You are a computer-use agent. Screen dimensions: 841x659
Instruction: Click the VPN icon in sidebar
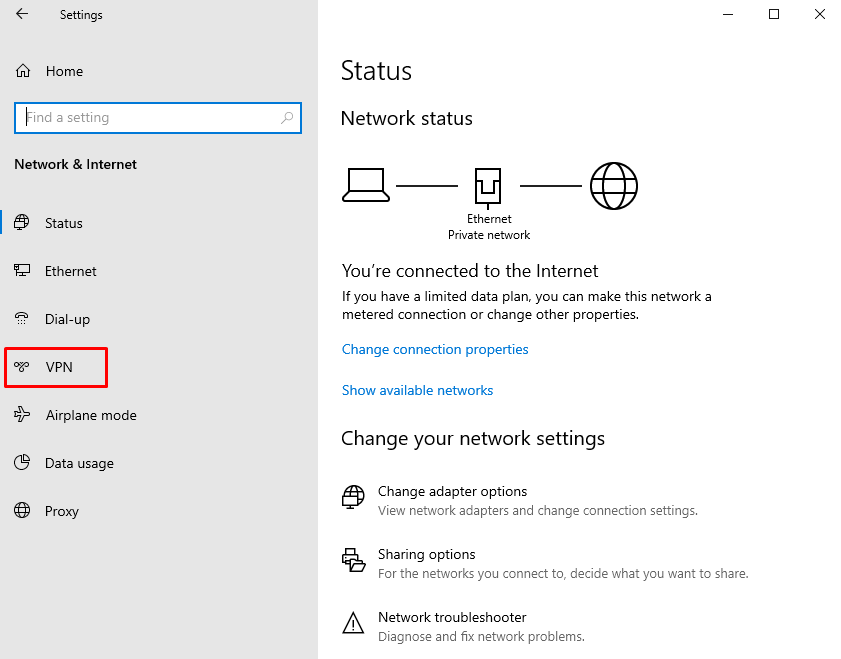point(21,367)
